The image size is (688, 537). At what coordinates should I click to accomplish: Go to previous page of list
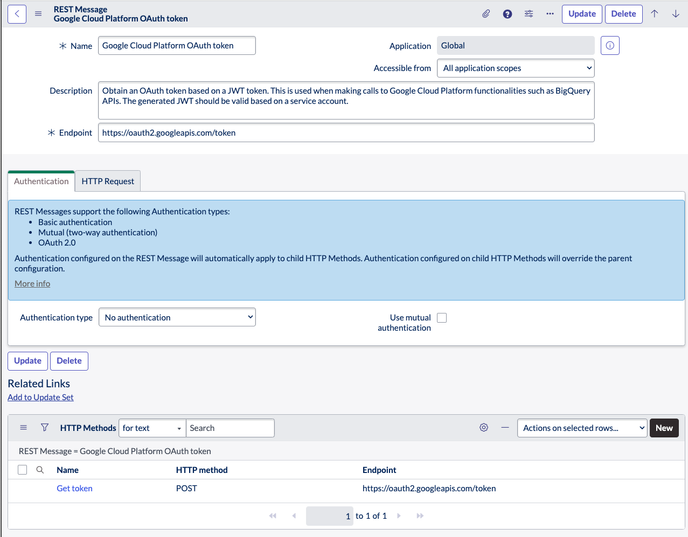pos(294,516)
